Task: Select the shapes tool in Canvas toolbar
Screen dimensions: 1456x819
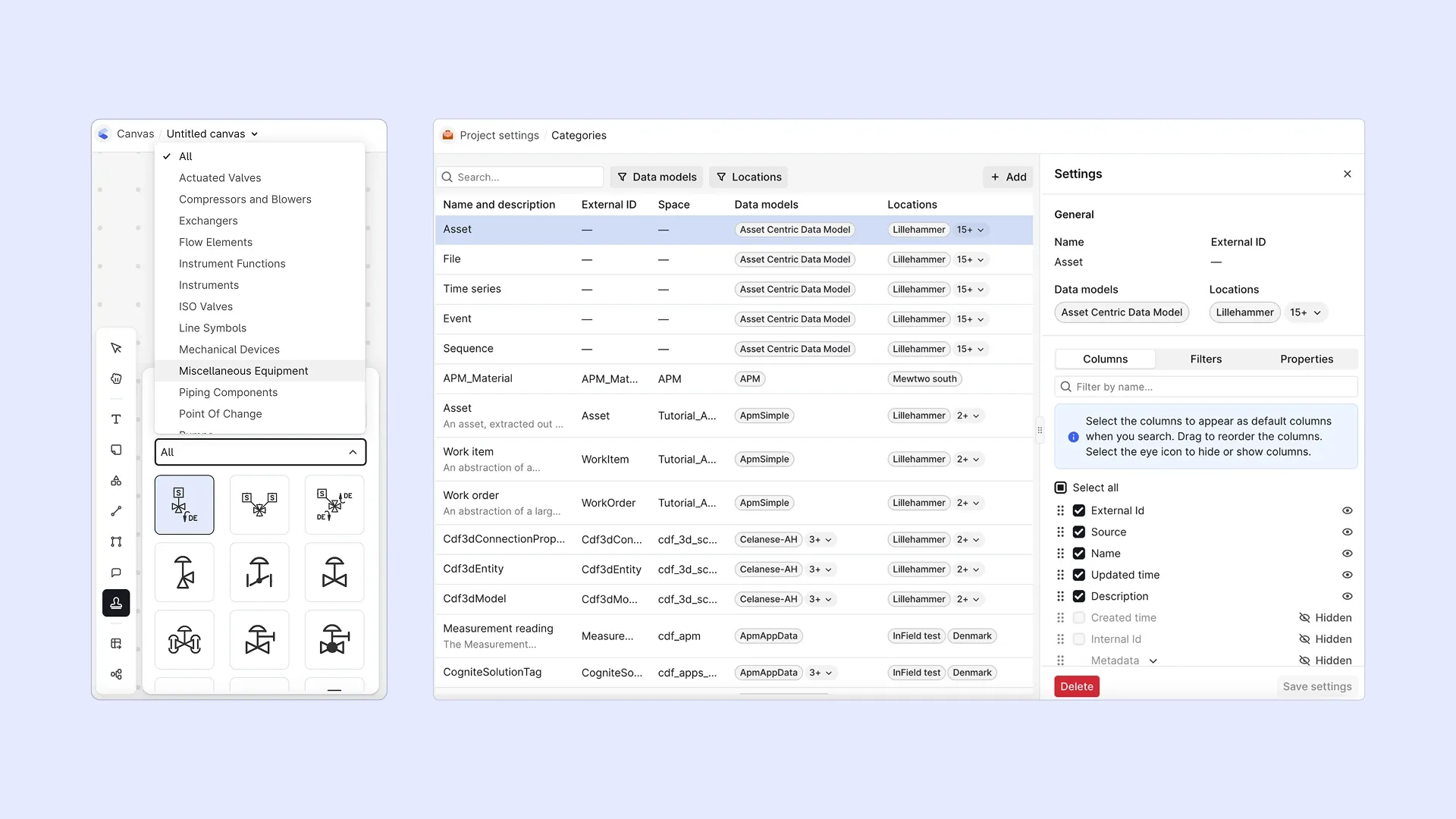Action: pyautogui.click(x=116, y=481)
